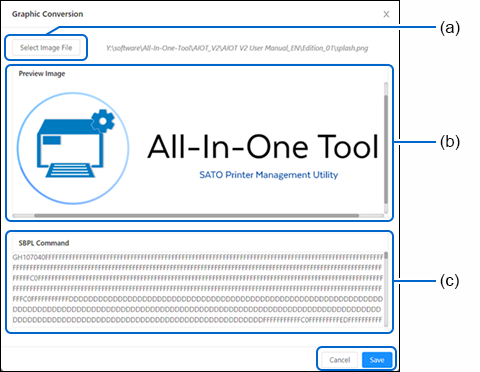Click the selected splash.png file path
480x372 pixels.
[x=237, y=48]
